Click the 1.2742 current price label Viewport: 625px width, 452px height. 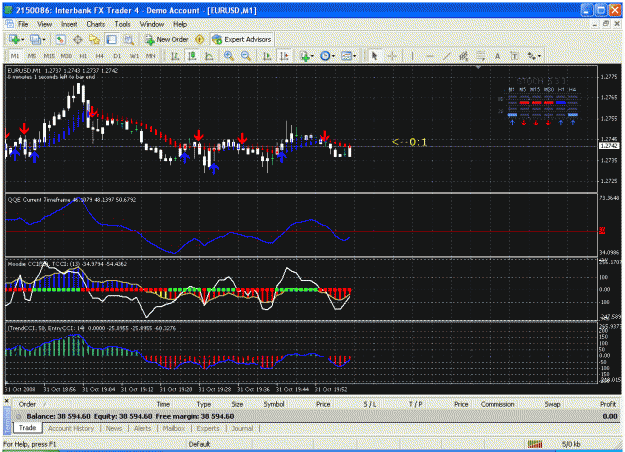609,146
